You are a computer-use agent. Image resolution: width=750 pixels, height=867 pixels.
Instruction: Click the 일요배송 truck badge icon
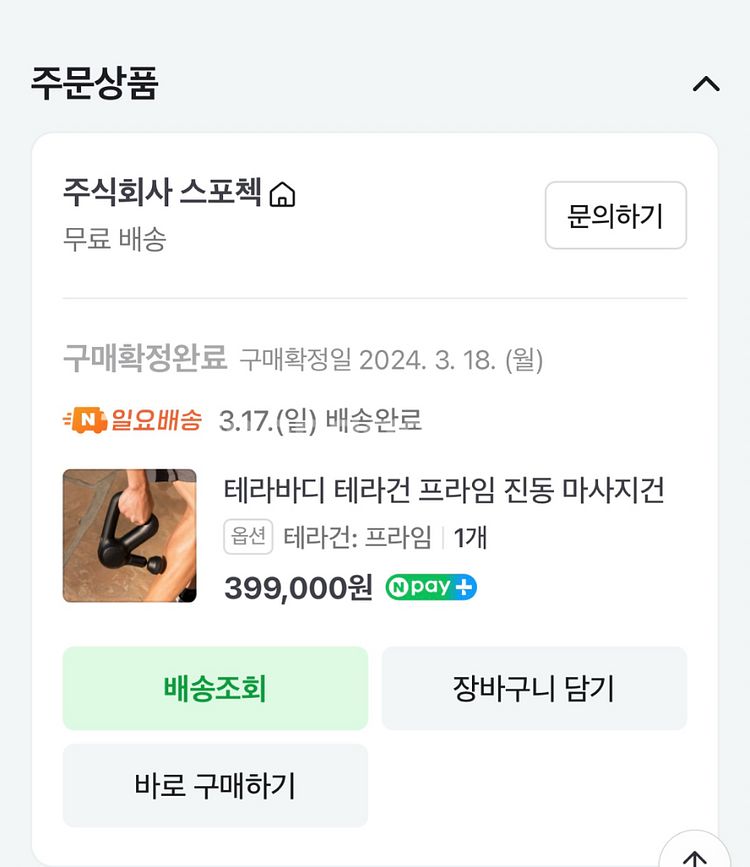pos(84,421)
